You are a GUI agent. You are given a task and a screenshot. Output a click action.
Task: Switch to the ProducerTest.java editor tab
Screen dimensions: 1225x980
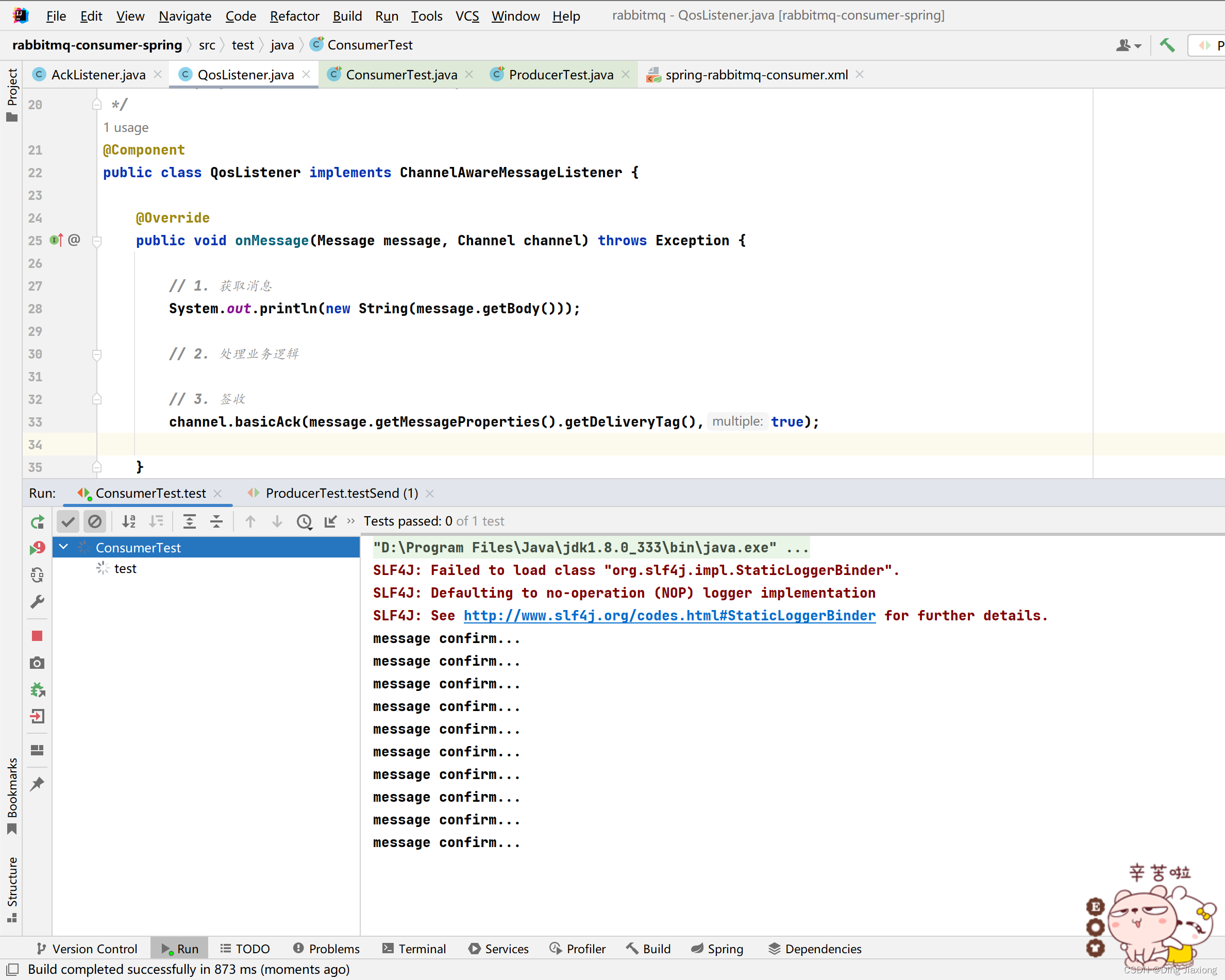(560, 75)
